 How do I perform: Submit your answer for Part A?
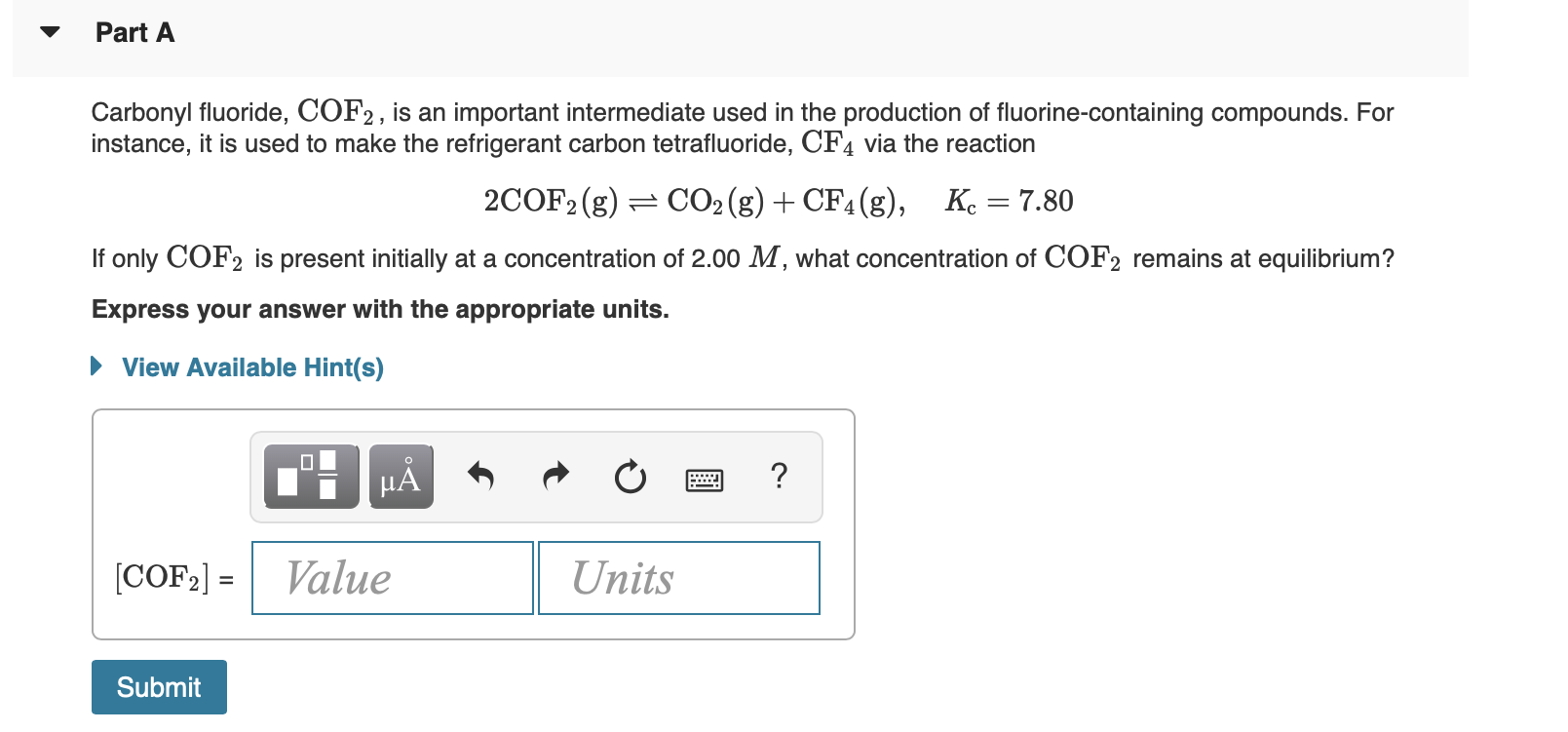click(x=158, y=685)
